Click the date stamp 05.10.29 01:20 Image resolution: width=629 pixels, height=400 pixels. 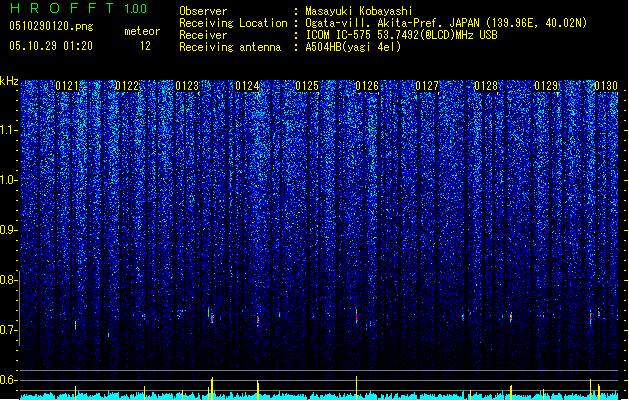(51, 46)
